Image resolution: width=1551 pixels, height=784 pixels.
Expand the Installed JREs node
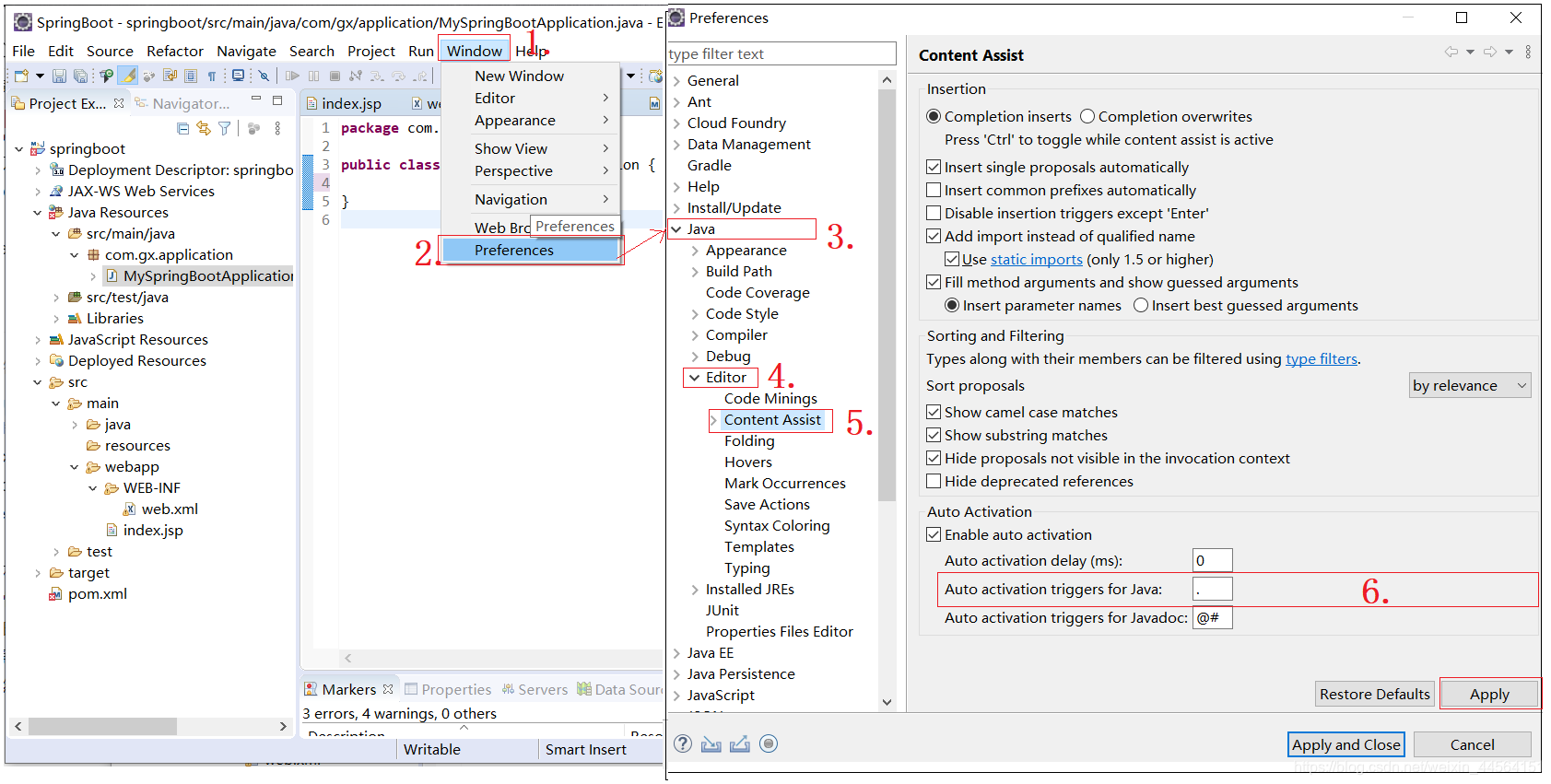click(695, 590)
